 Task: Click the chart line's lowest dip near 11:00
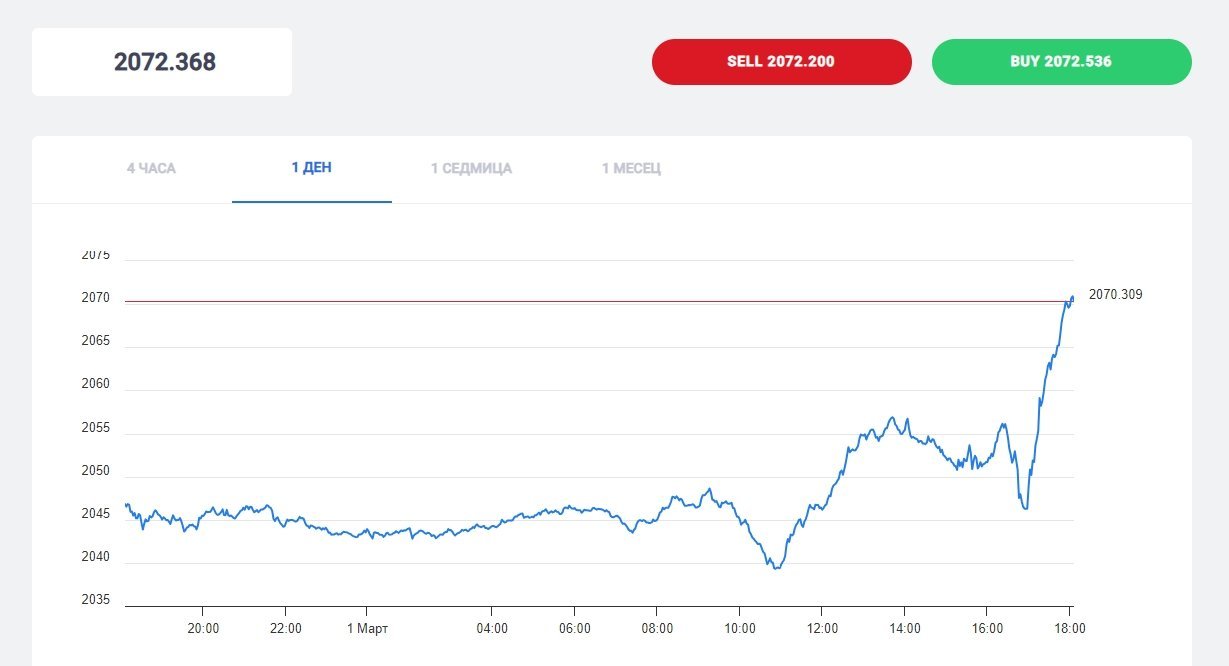776,567
